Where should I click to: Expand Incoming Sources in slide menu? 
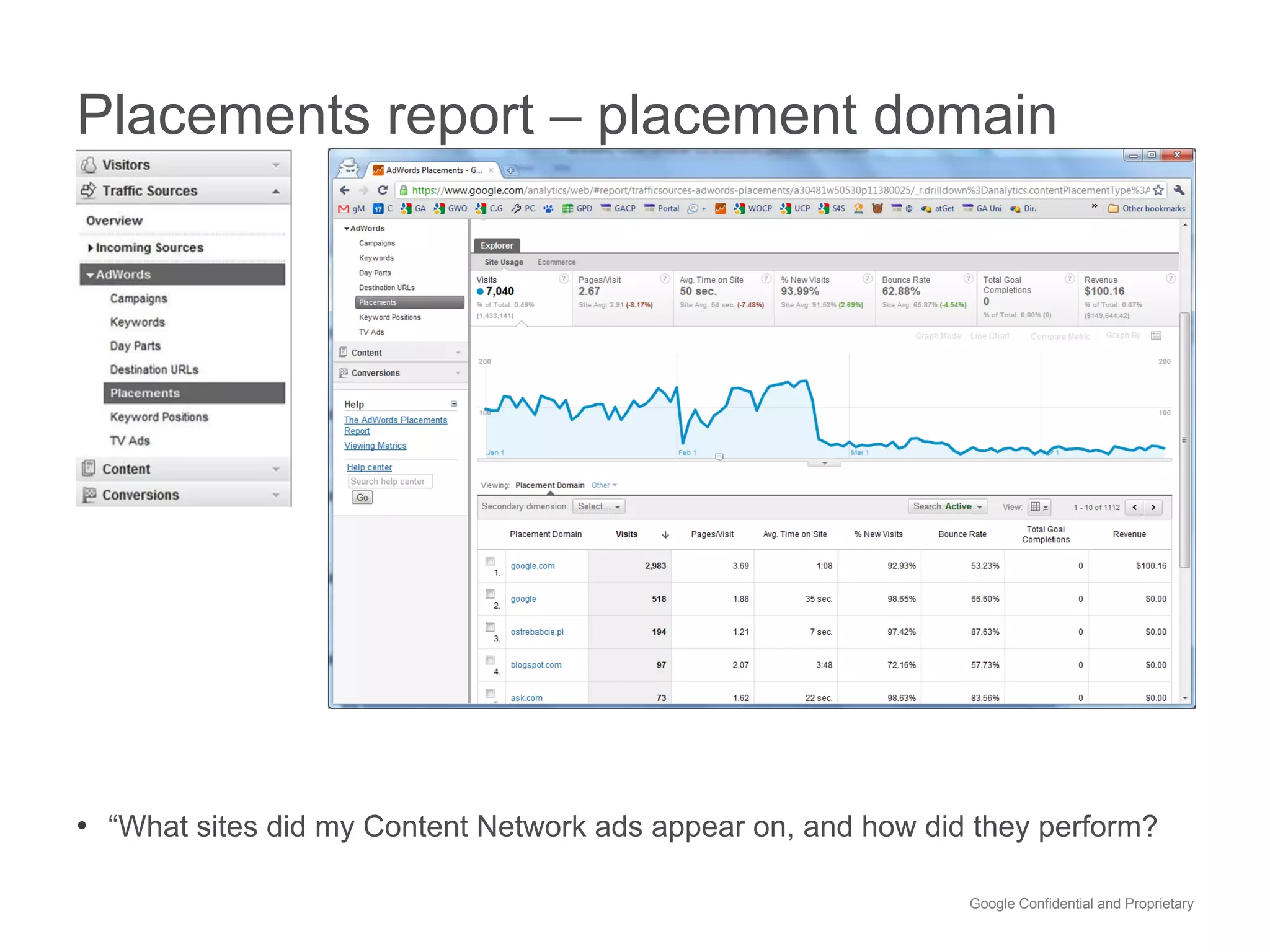91,248
